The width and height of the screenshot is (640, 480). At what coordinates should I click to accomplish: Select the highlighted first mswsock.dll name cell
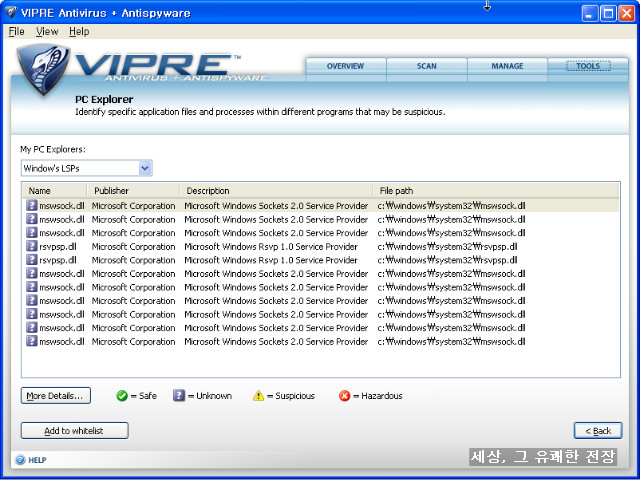tap(62, 206)
